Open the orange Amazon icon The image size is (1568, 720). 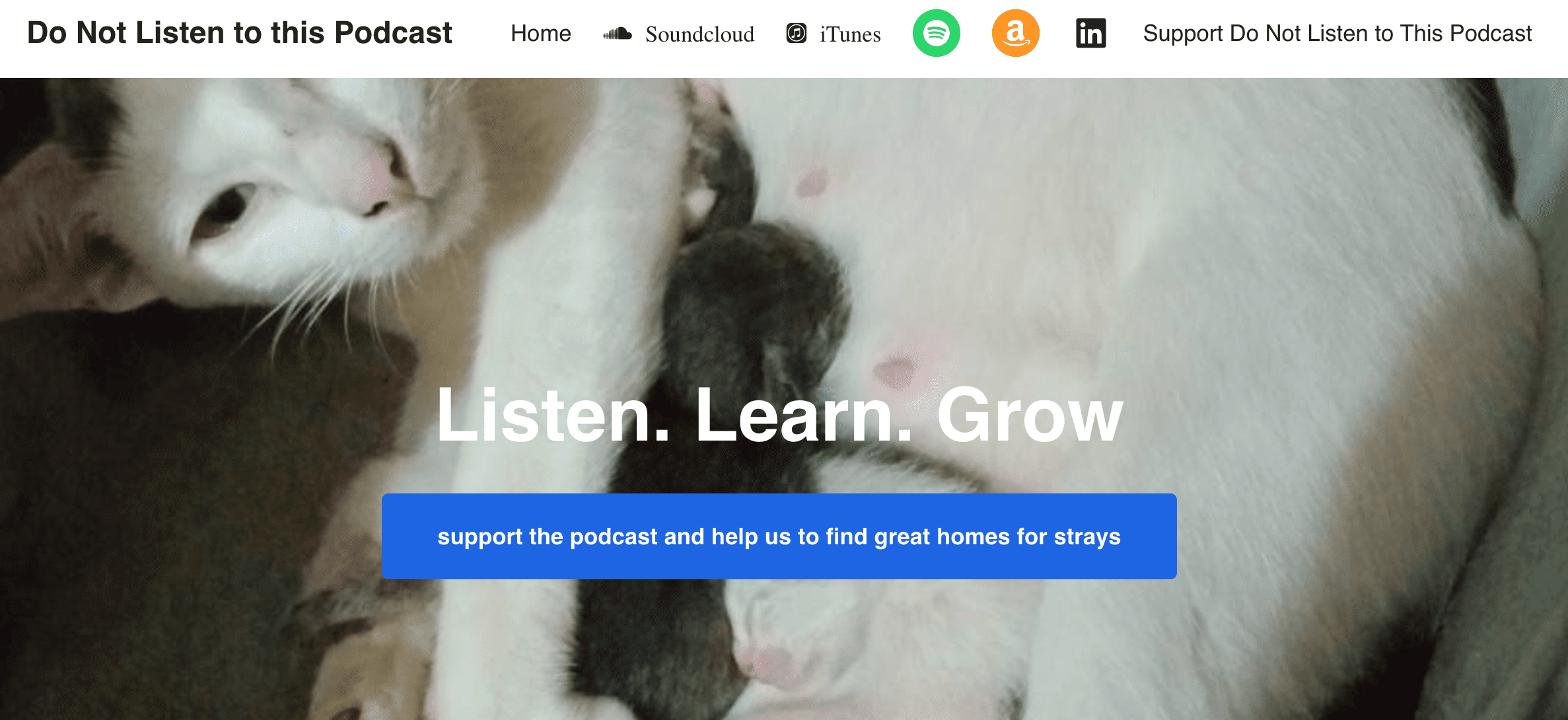[x=1015, y=33]
